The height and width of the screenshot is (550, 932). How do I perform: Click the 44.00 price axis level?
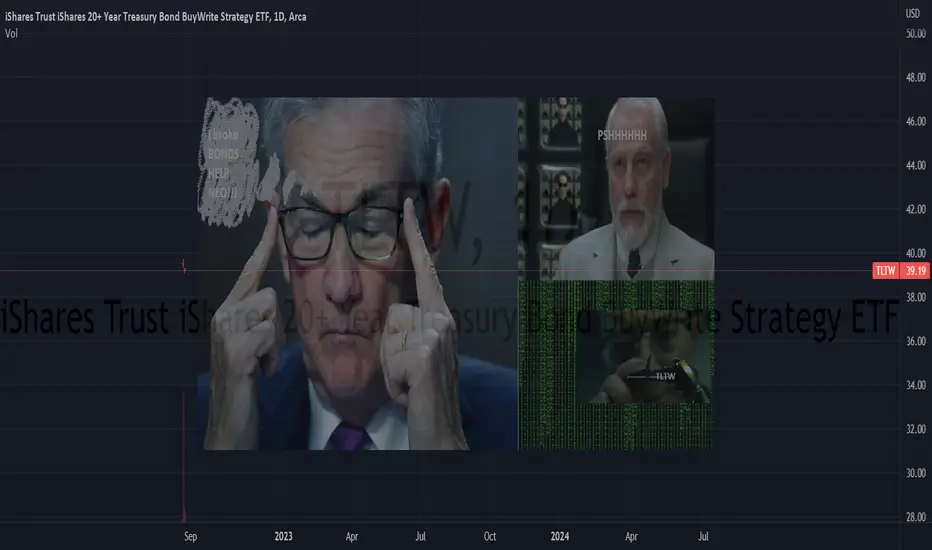coord(915,165)
